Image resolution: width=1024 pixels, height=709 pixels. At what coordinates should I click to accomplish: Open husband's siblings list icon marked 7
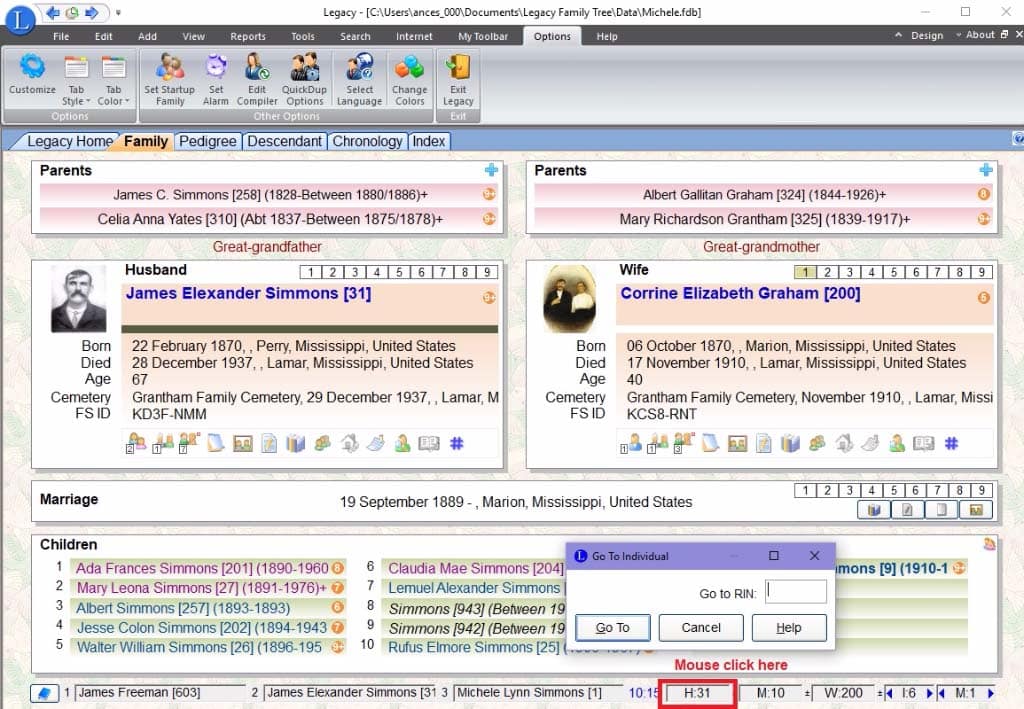(189, 443)
